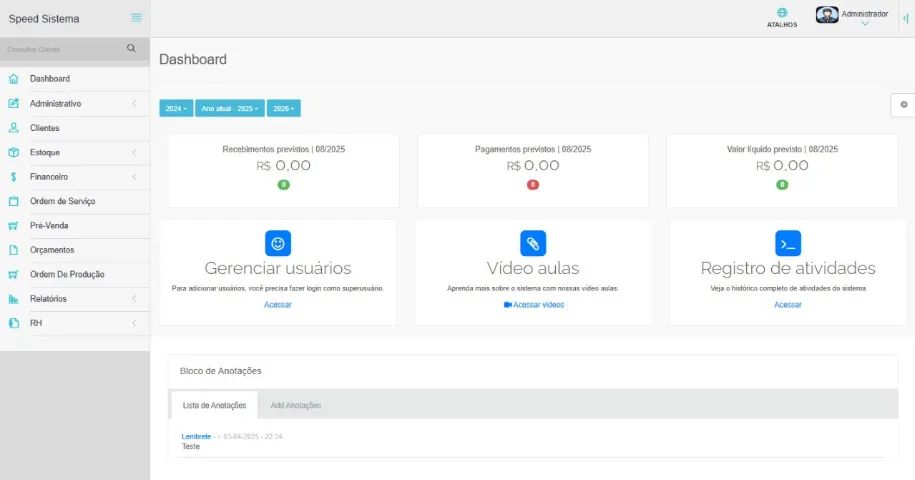This screenshot has width=915, height=480.
Task: Switch to the Add Anotações tab
Action: coord(295,405)
